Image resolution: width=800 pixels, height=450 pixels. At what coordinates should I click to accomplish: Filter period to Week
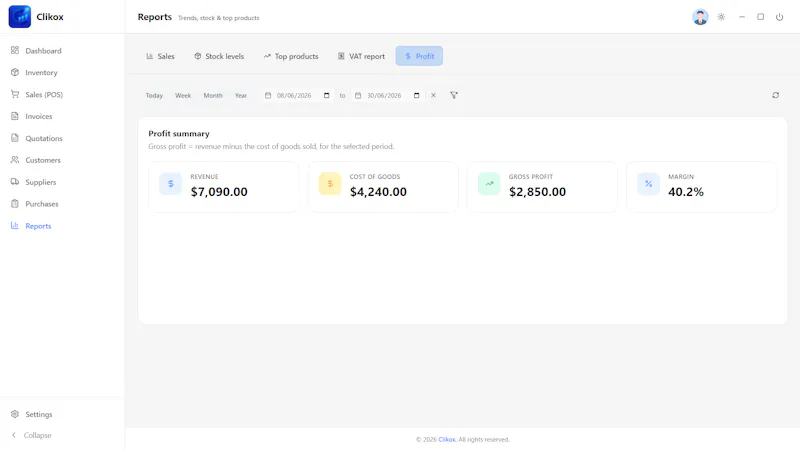point(183,95)
